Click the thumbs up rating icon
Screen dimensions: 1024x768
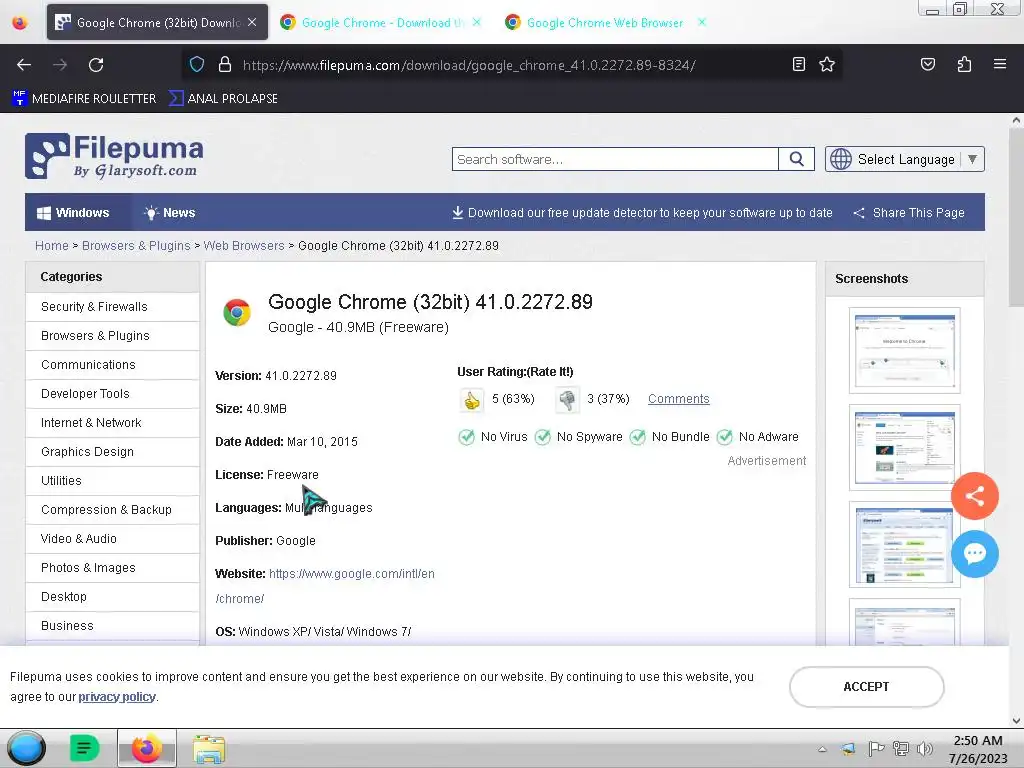coord(472,400)
